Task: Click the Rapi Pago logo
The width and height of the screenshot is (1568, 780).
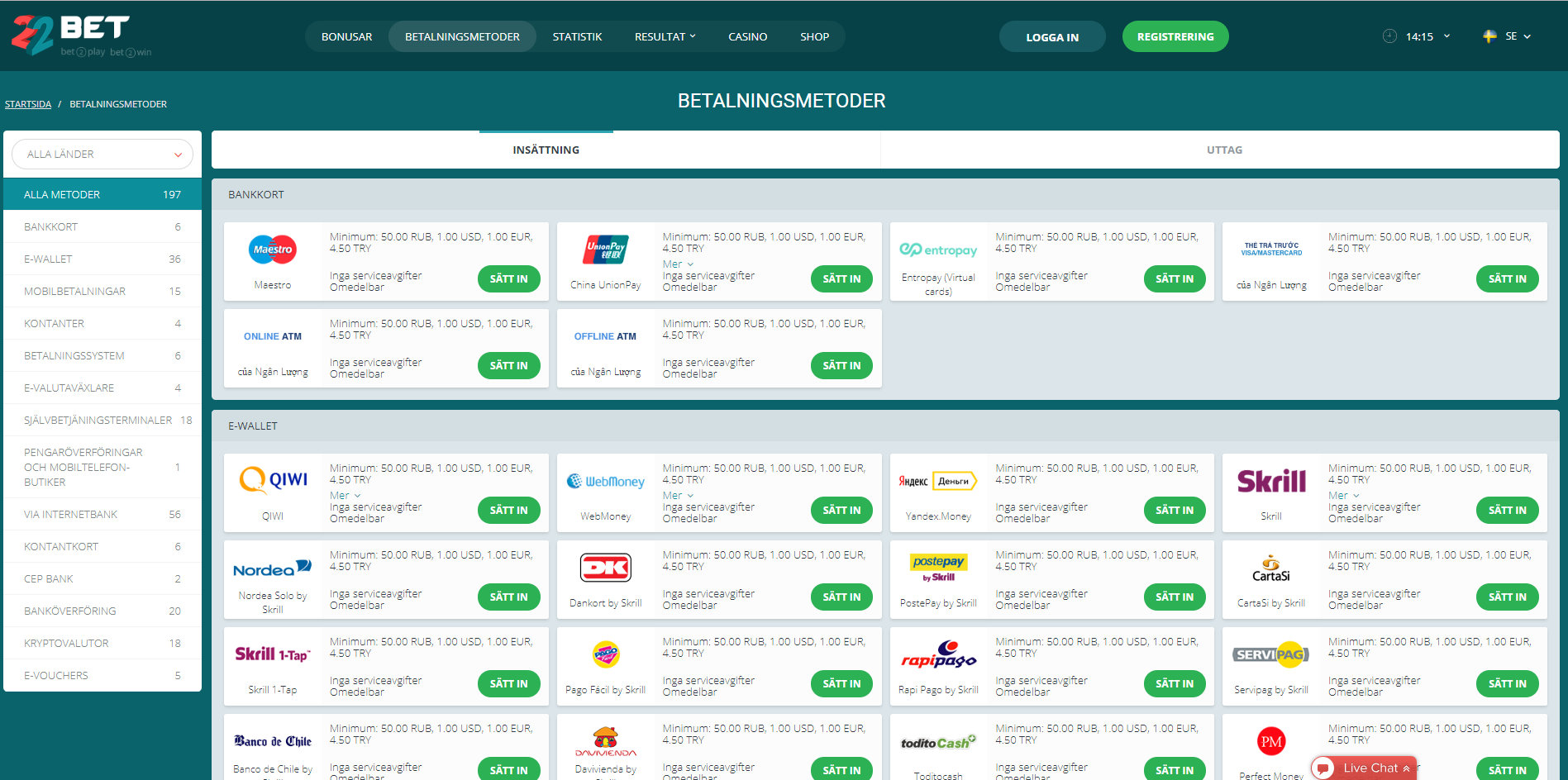Action: 938,654
